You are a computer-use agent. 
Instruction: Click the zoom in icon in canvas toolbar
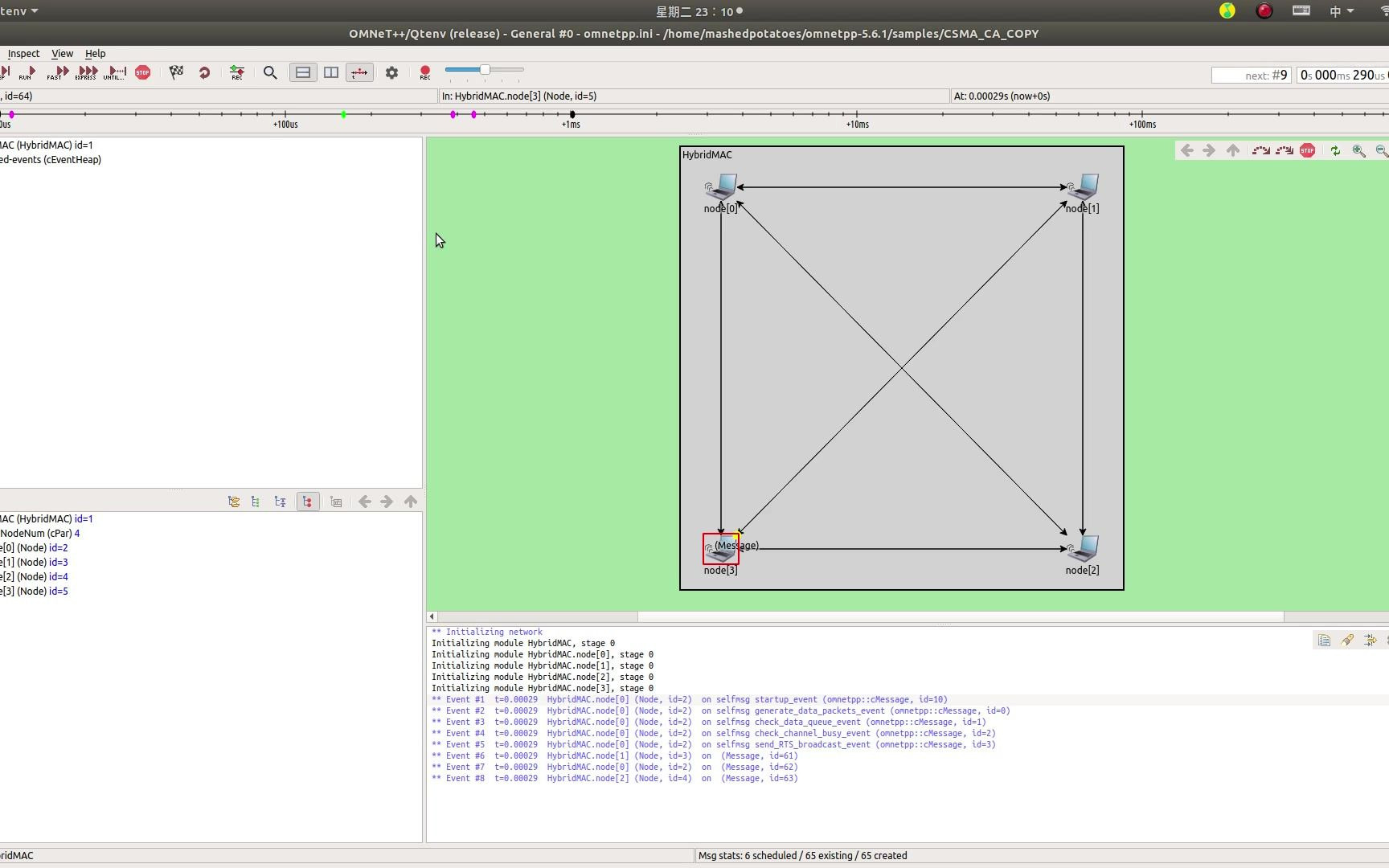(x=1358, y=151)
